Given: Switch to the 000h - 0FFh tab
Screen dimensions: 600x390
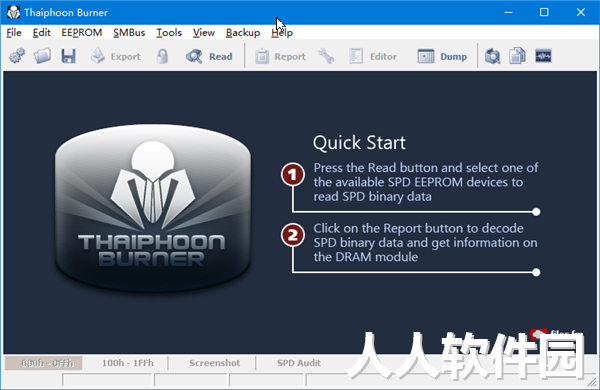Looking at the screenshot, I should (43, 363).
